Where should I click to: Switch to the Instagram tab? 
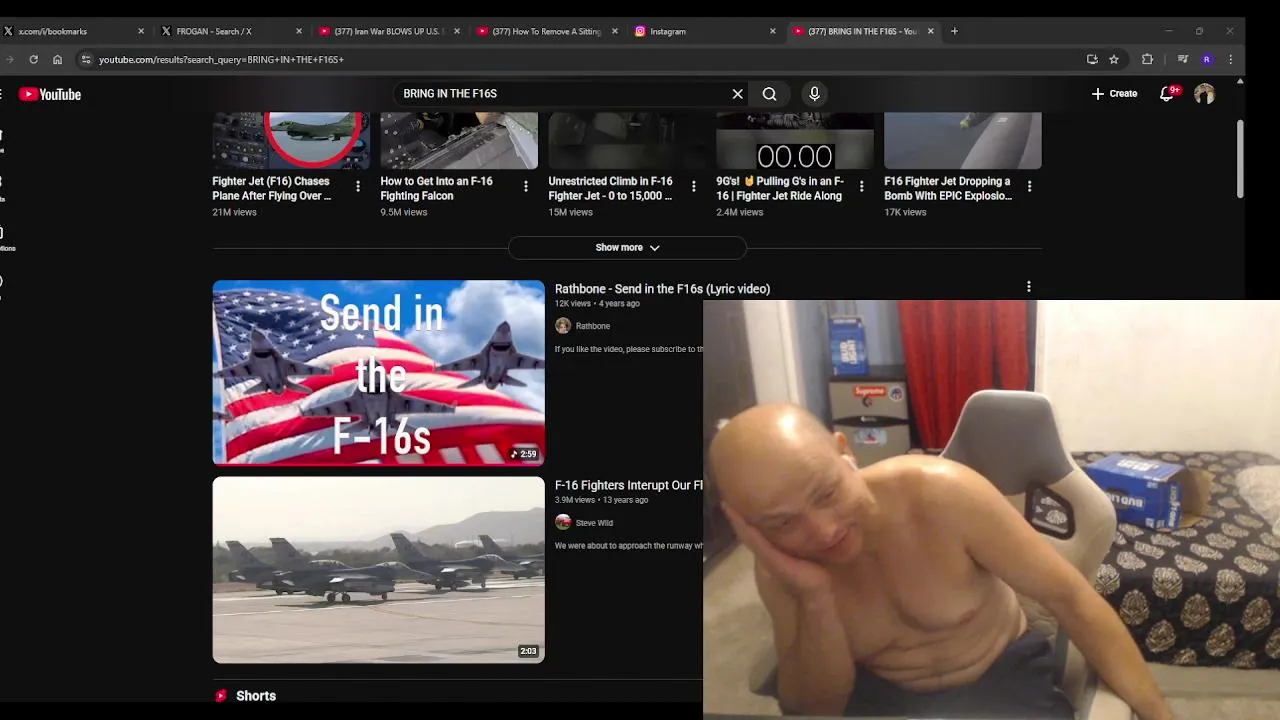tap(703, 31)
